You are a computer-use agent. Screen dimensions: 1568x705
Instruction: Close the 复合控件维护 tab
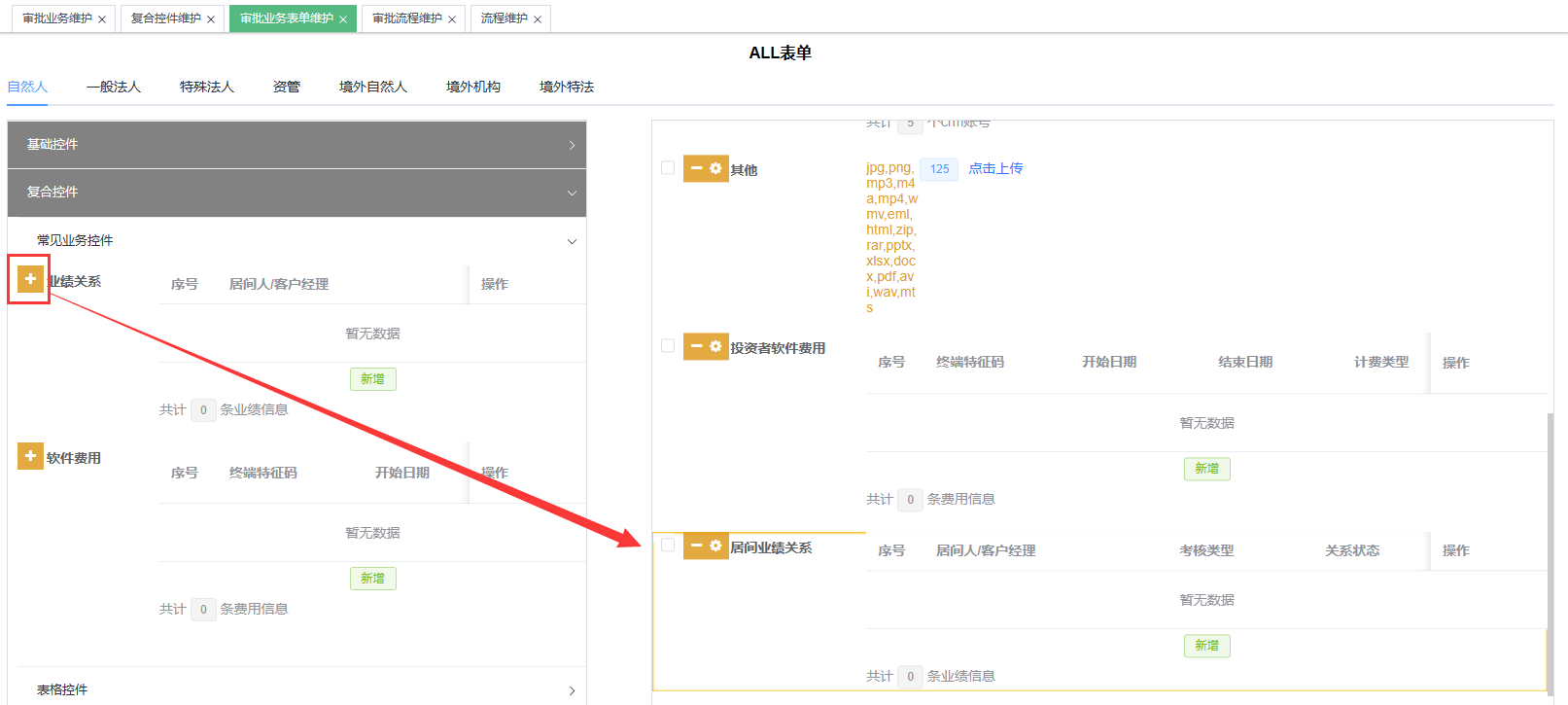[211, 19]
